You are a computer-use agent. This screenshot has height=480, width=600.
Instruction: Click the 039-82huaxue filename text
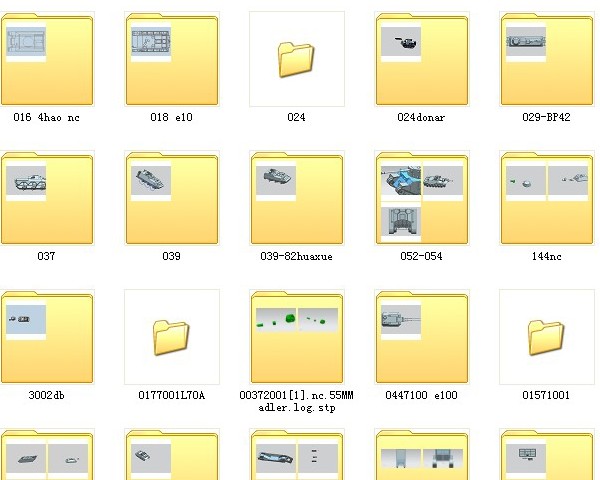point(296,256)
